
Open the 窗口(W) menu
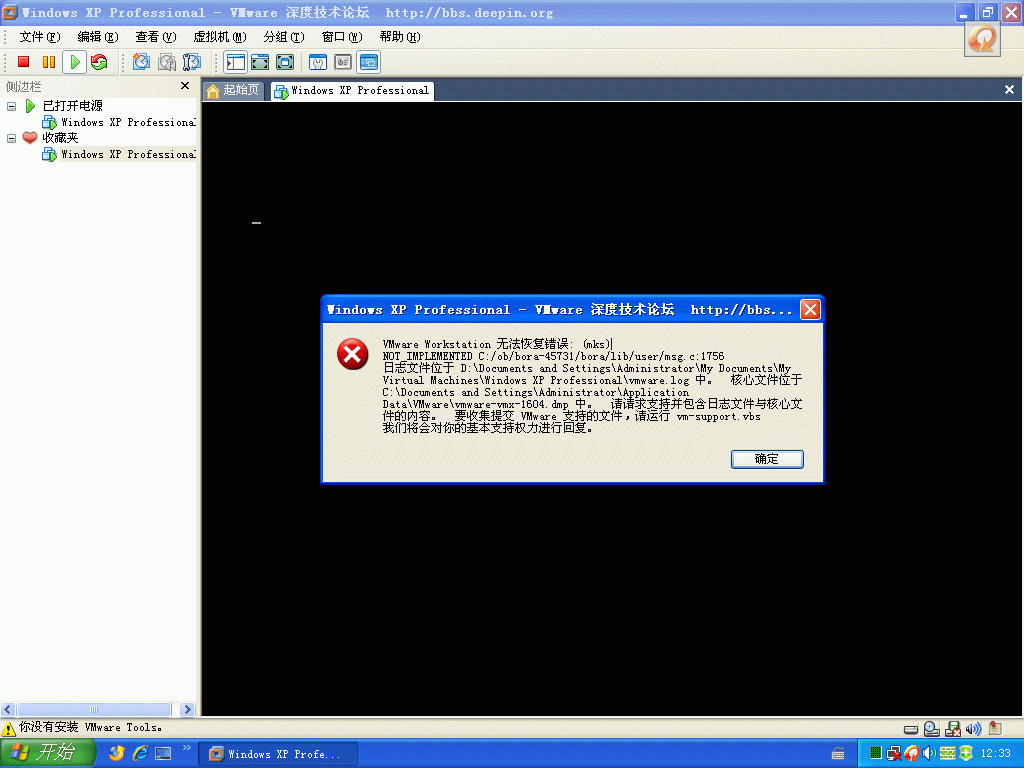pyautogui.click(x=342, y=37)
